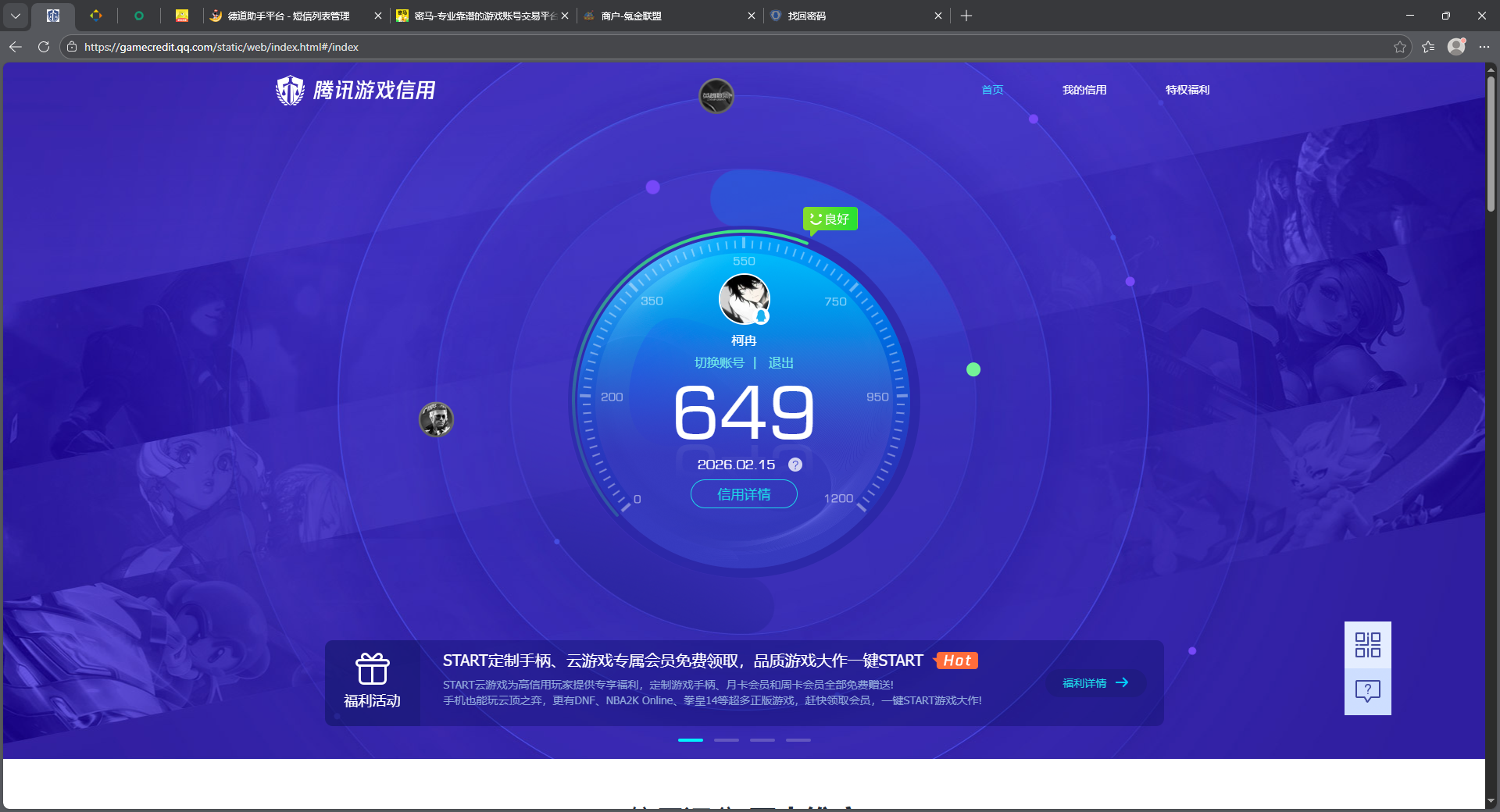Minimize the browser window
This screenshot has width=1500, height=812.
click(1410, 16)
